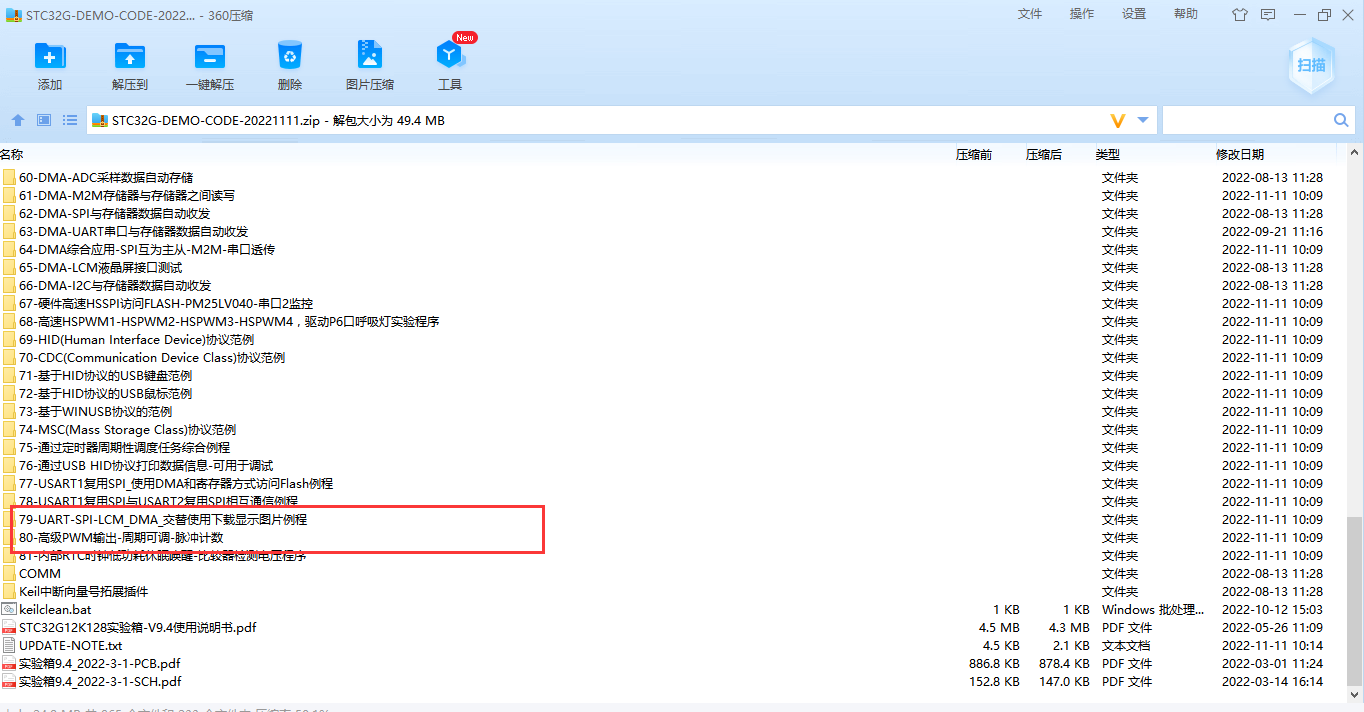Sort by 类型 (Type) column header
Screen dimensions: 1364x712
coord(1107,155)
